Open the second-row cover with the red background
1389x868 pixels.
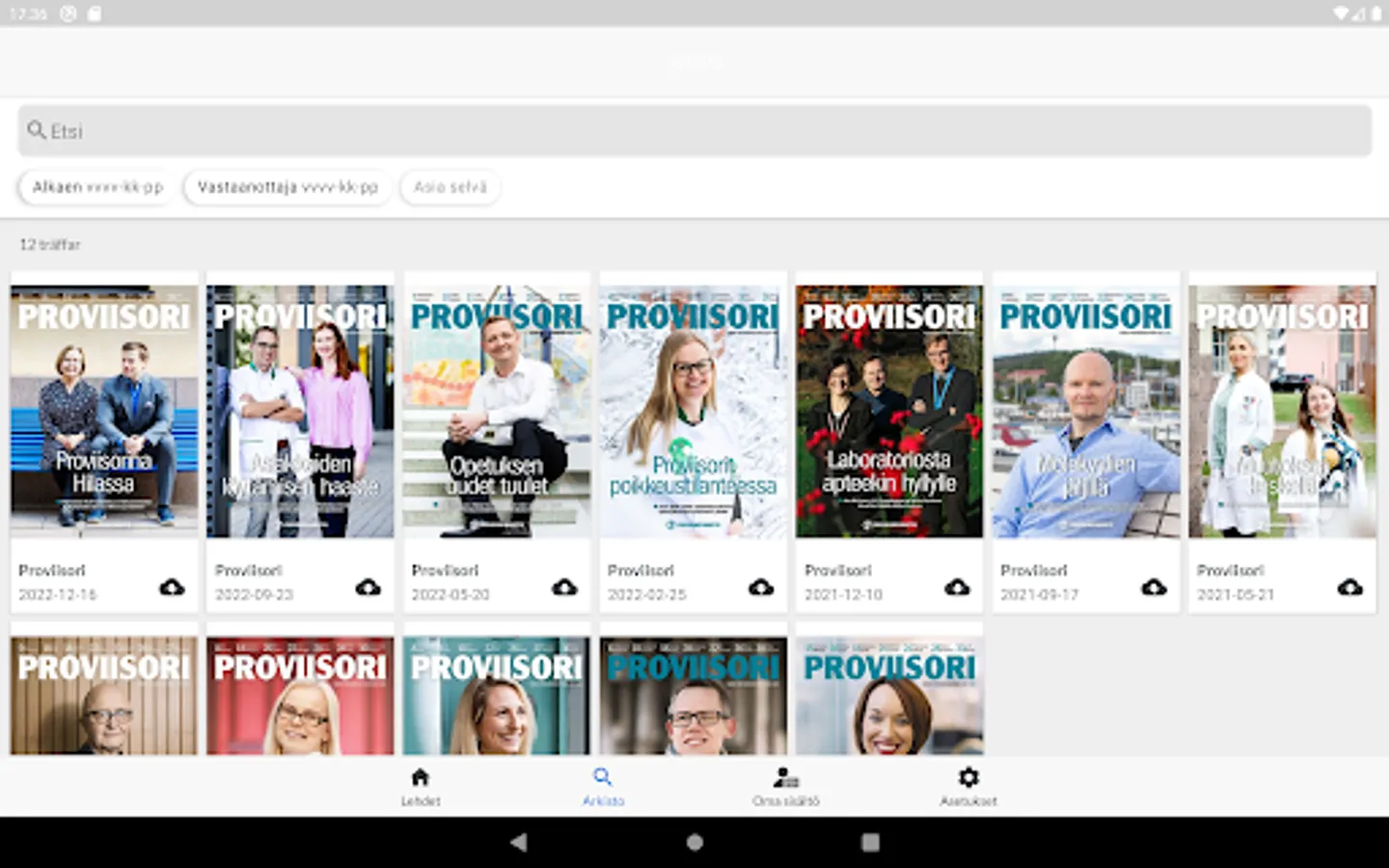pos(300,694)
